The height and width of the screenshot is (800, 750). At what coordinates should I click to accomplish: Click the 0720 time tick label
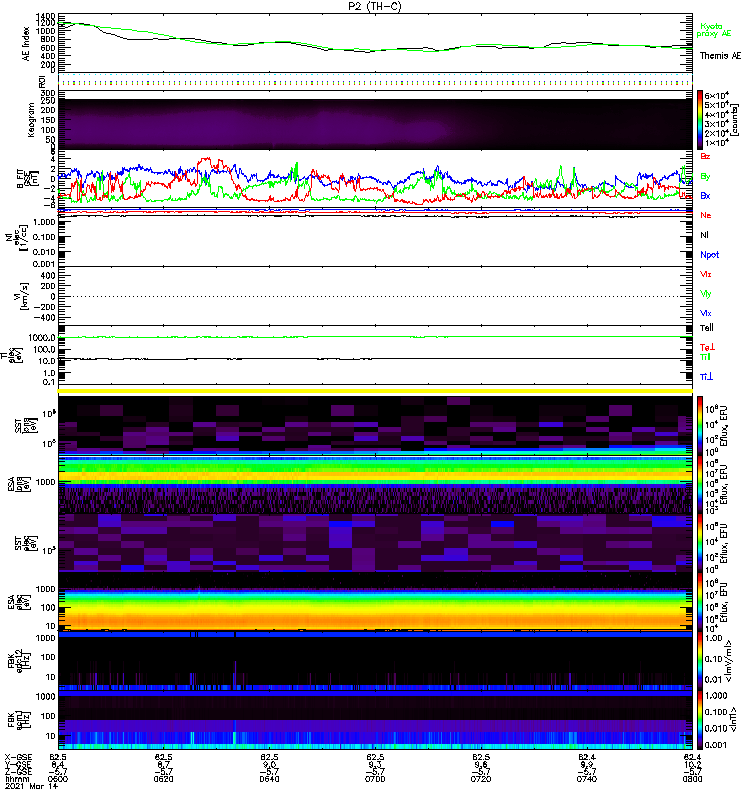481,779
